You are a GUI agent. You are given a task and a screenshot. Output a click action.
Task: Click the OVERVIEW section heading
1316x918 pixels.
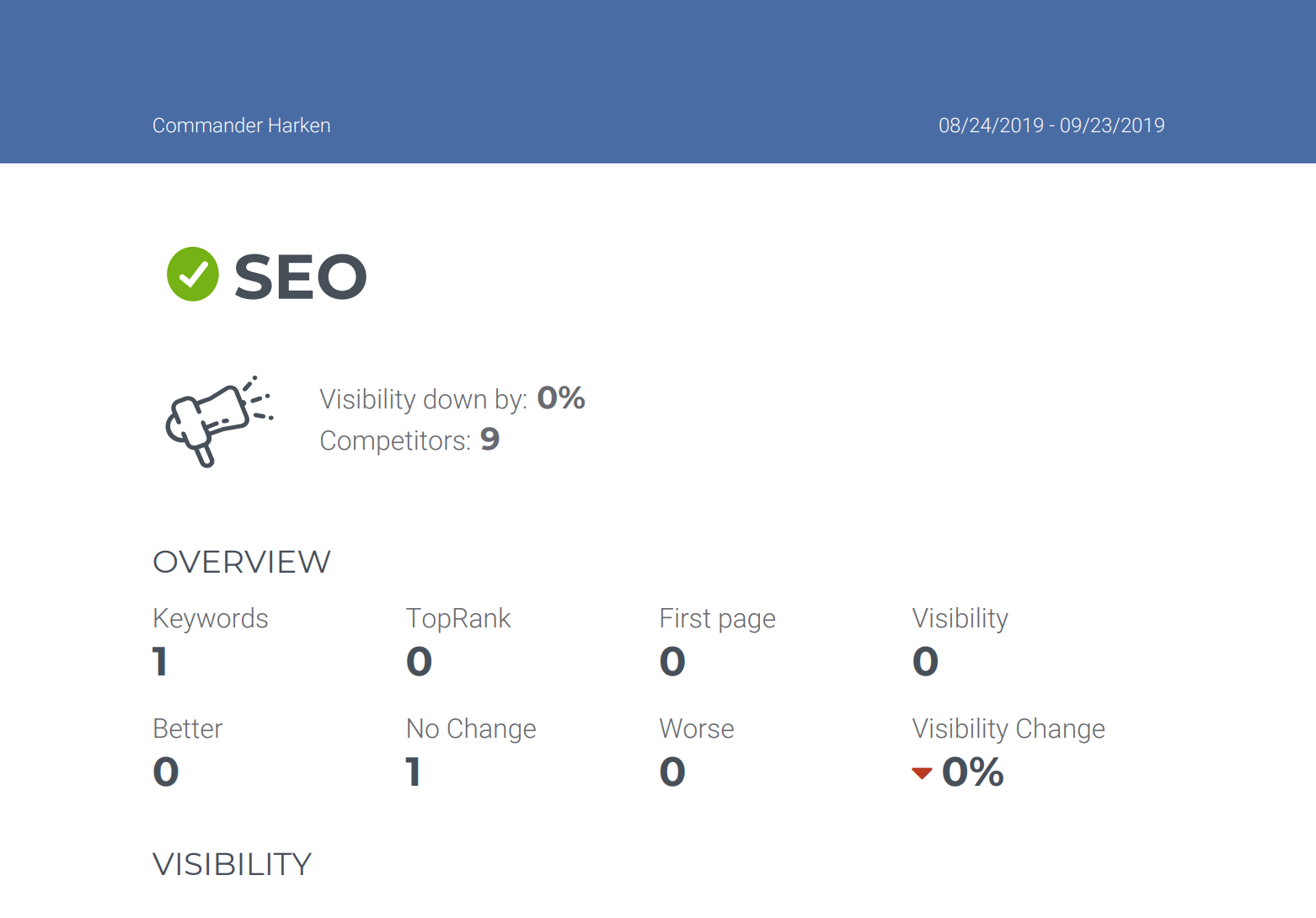pos(242,562)
